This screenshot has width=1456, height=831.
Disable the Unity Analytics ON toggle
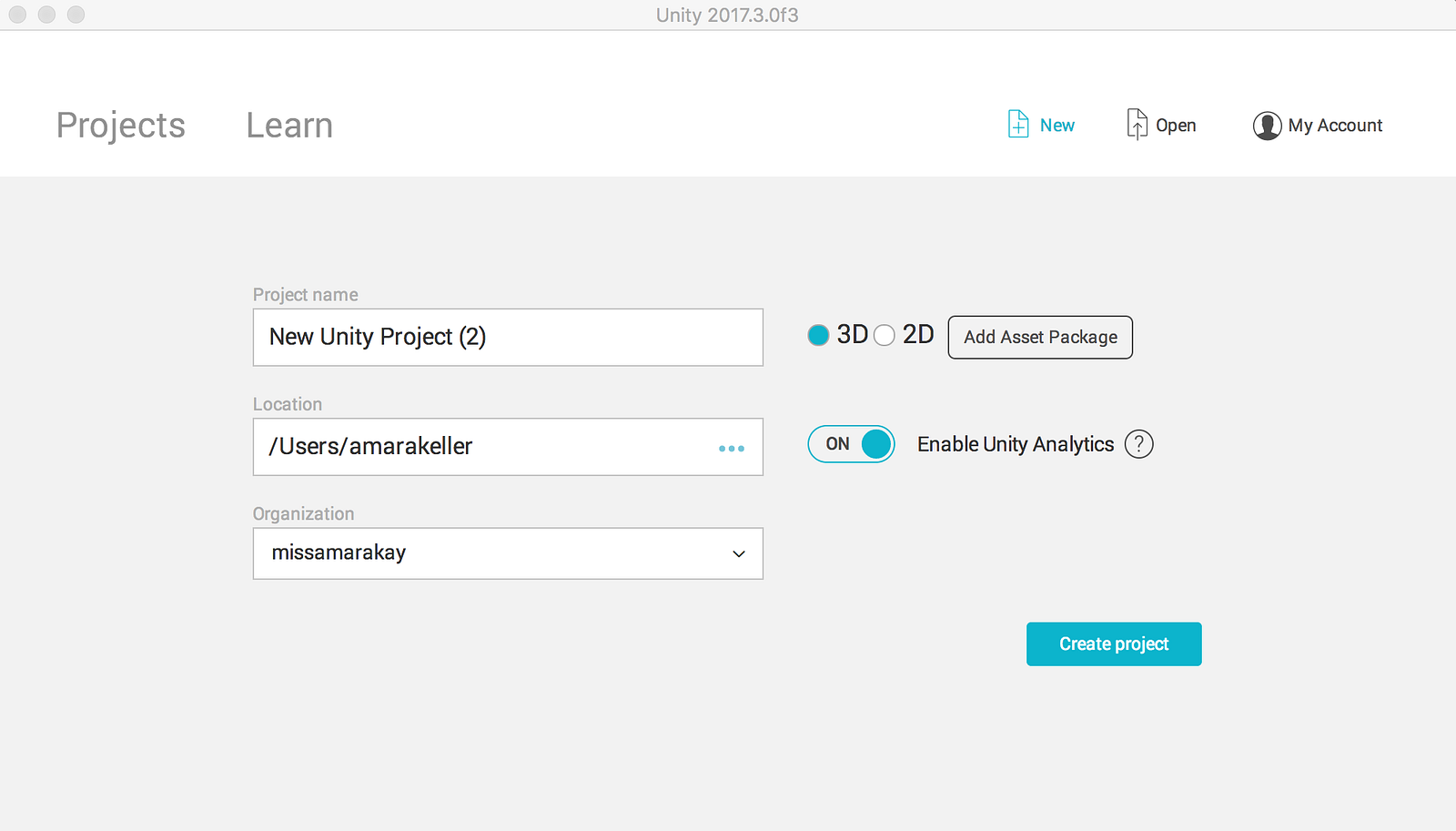851,444
